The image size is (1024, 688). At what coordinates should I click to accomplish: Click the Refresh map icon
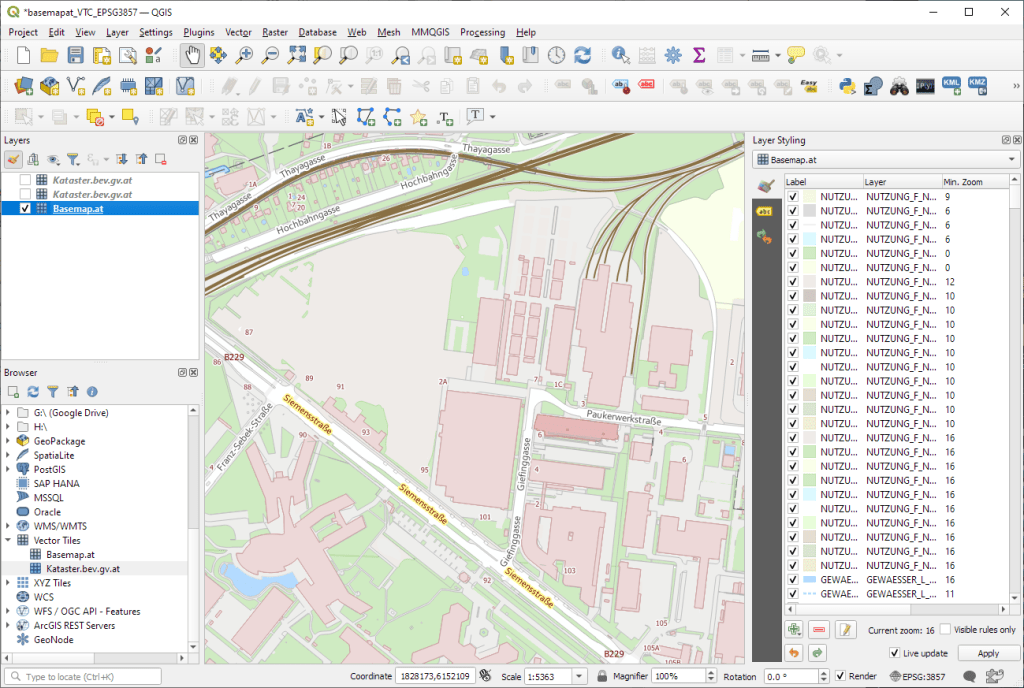pos(582,56)
